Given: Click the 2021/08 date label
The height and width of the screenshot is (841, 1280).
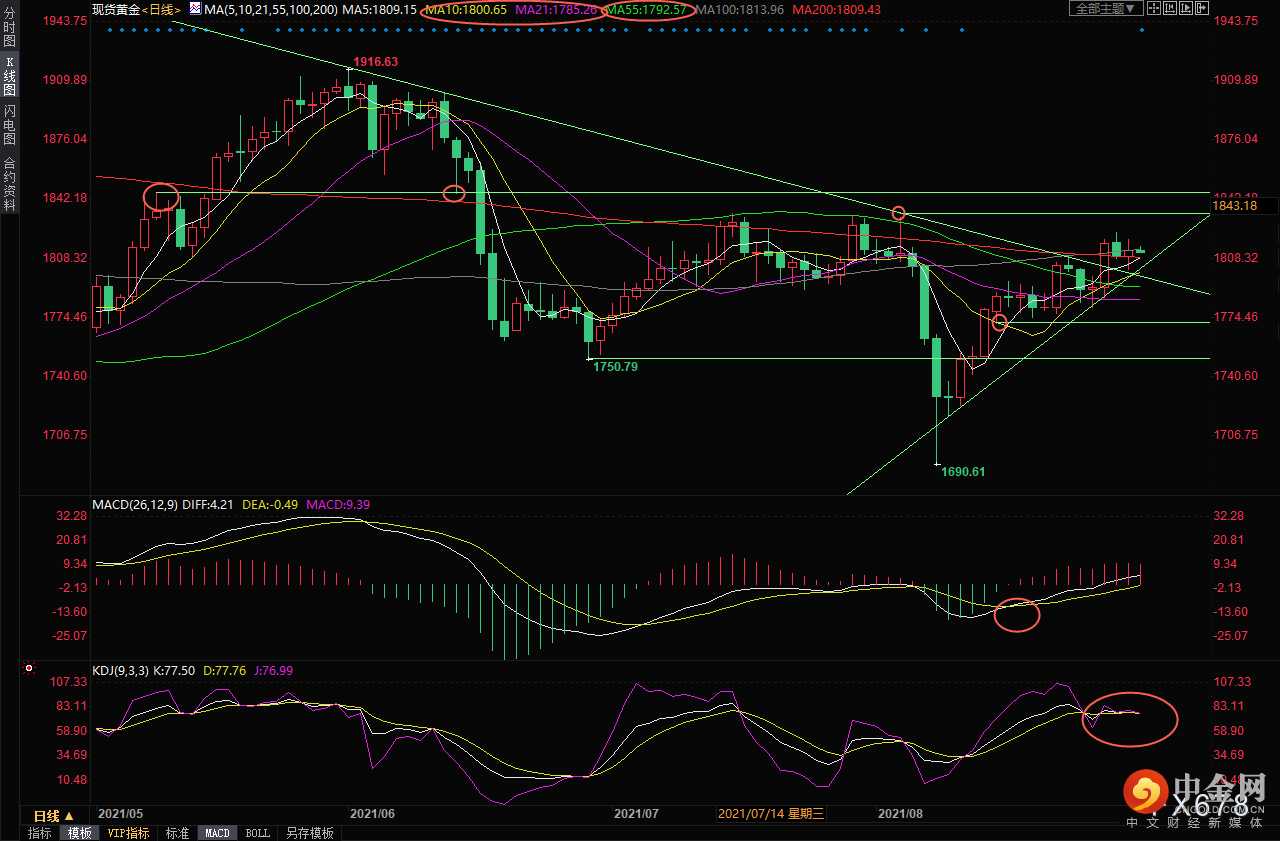Looking at the screenshot, I should click(x=901, y=814).
